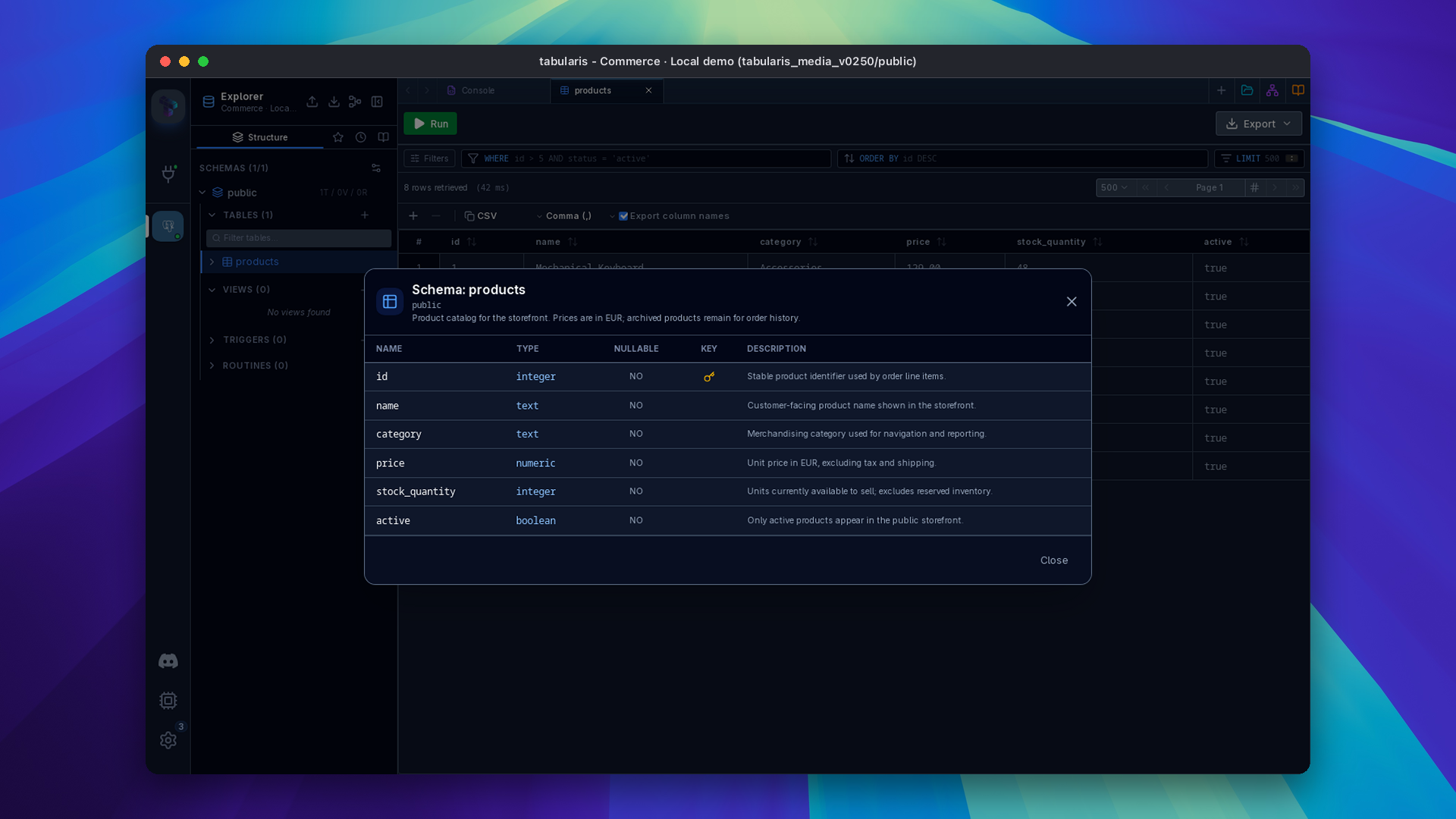Sort by the active column arrows
Viewport: 1456px width, 819px height.
(1244, 242)
